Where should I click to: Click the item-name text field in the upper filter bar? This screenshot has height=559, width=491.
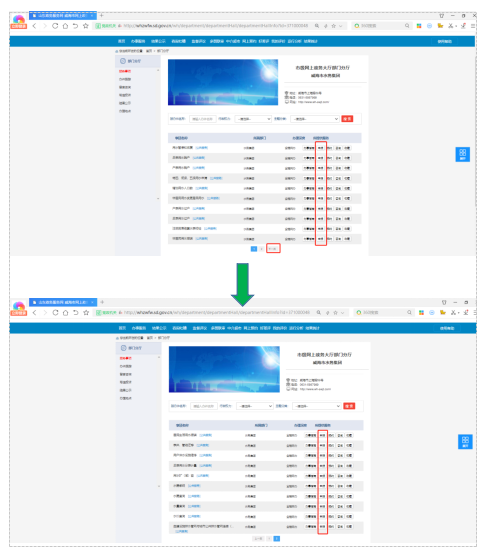click(203, 119)
